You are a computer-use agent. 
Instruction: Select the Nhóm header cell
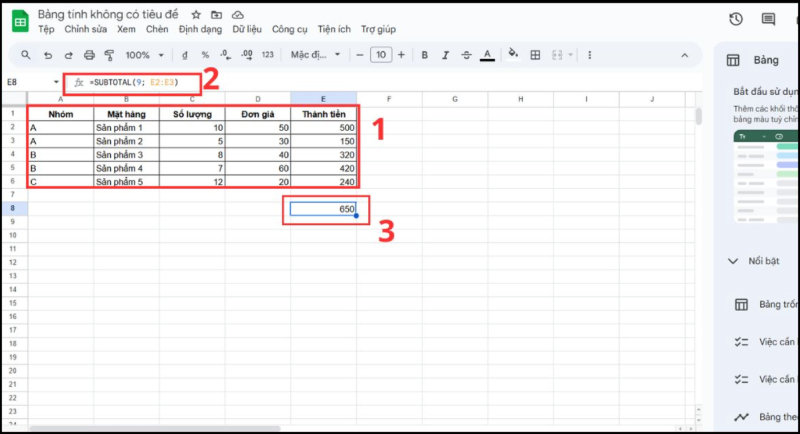point(61,114)
